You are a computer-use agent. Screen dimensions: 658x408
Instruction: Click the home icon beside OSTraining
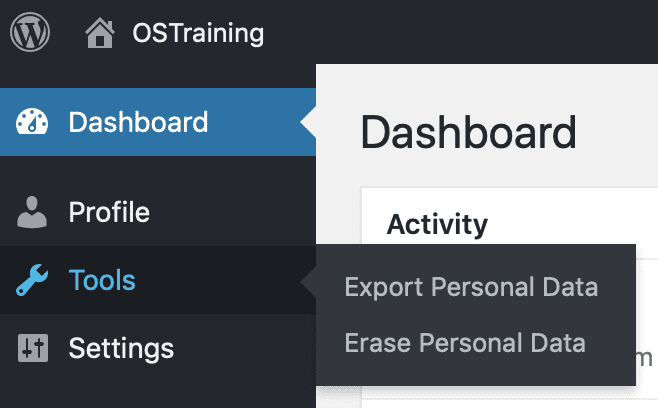(x=100, y=34)
